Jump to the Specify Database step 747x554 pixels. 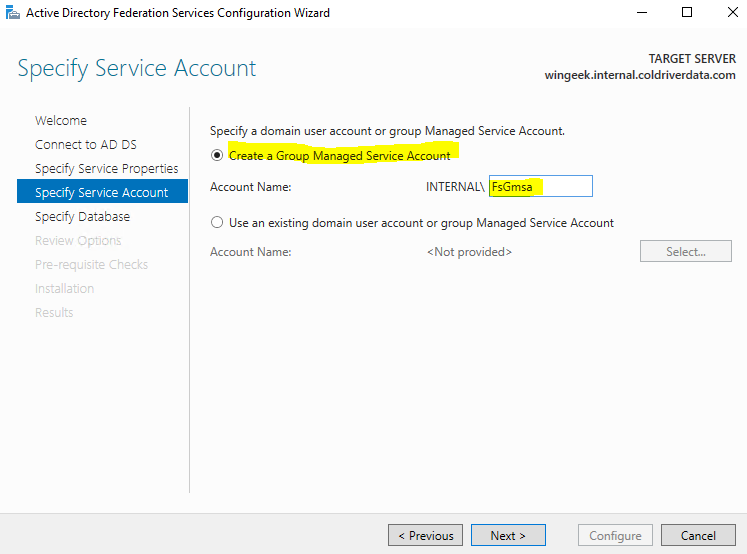click(82, 216)
